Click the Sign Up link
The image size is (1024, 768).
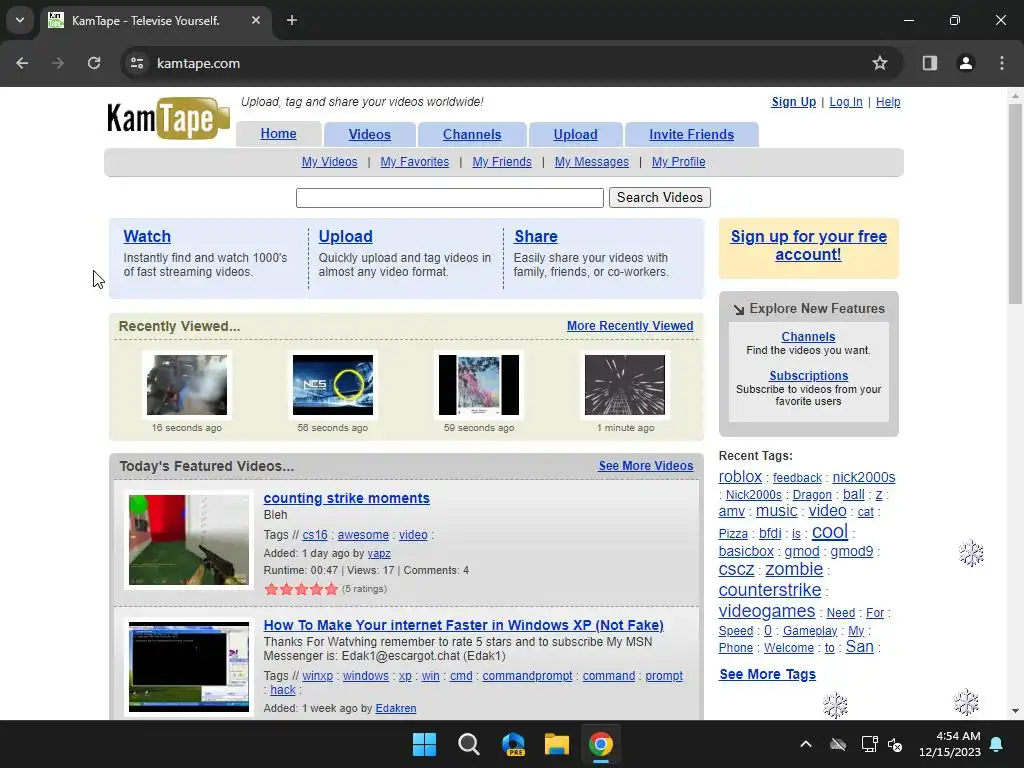point(793,102)
